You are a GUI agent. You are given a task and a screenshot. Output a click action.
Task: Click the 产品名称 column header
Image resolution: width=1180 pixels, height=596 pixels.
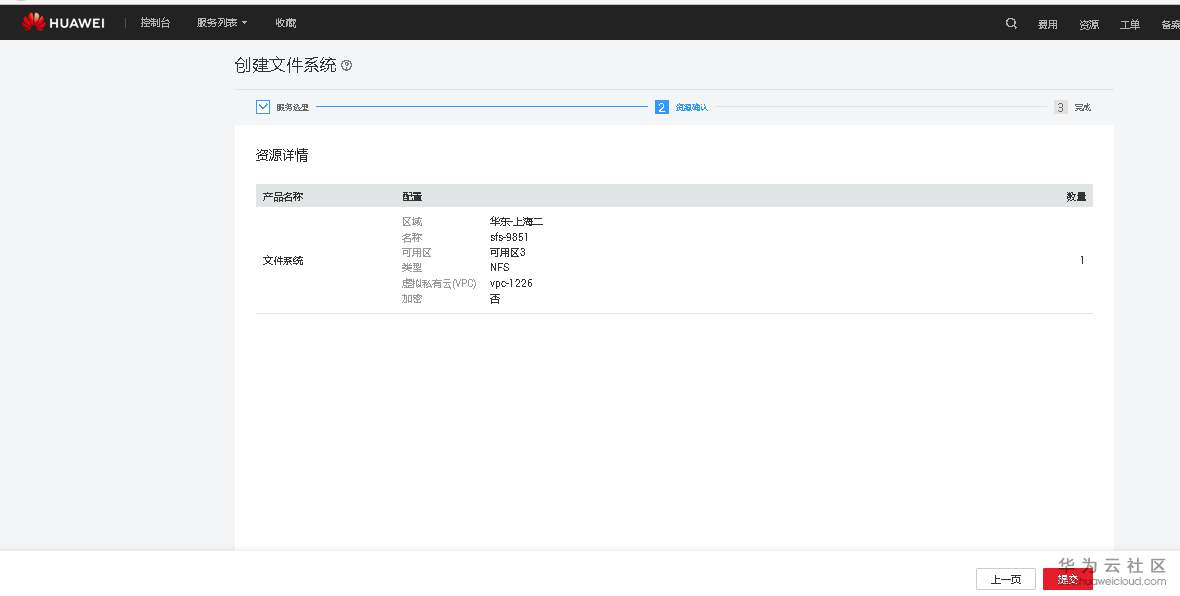point(283,196)
